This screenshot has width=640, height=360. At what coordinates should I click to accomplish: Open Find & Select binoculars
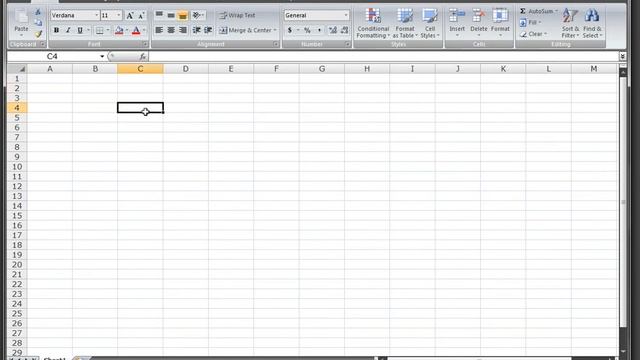[592, 23]
